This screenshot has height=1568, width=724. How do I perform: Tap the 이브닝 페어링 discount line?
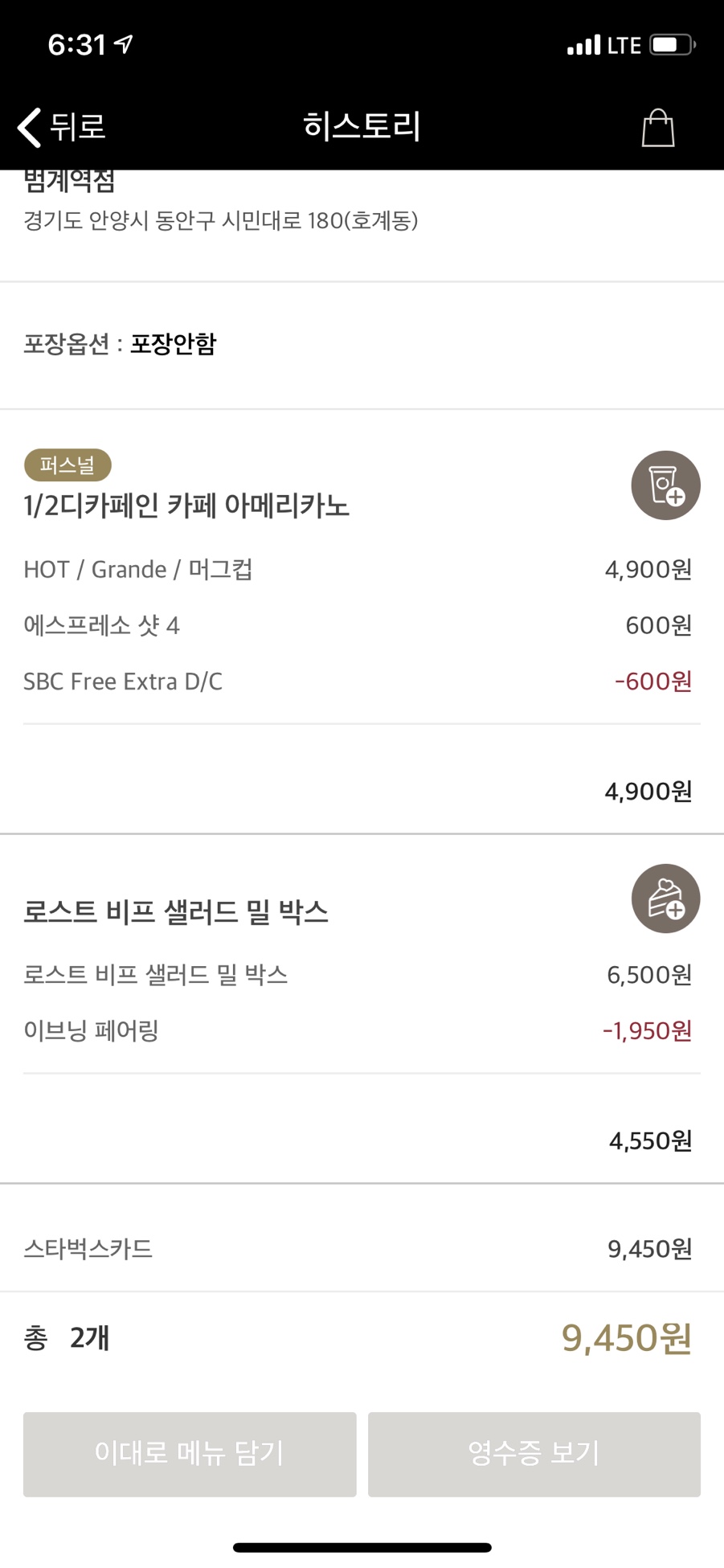(x=91, y=1030)
